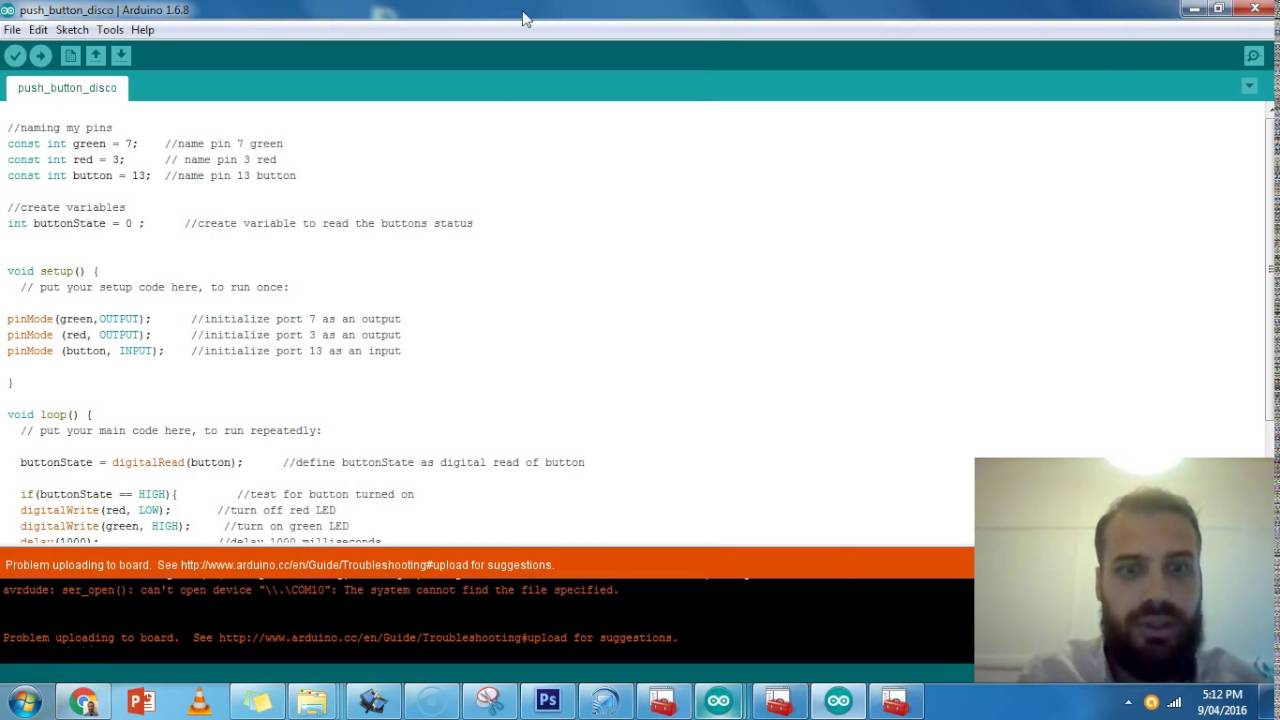Expand the tab options dropdown arrow

click(1249, 87)
